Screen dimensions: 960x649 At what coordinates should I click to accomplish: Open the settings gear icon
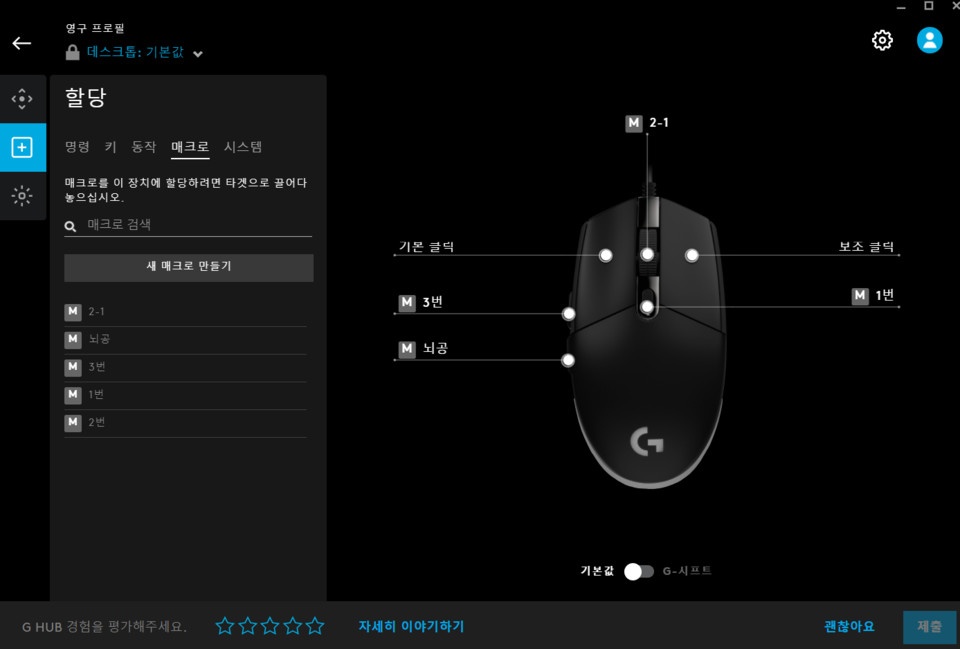pyautogui.click(x=882, y=40)
